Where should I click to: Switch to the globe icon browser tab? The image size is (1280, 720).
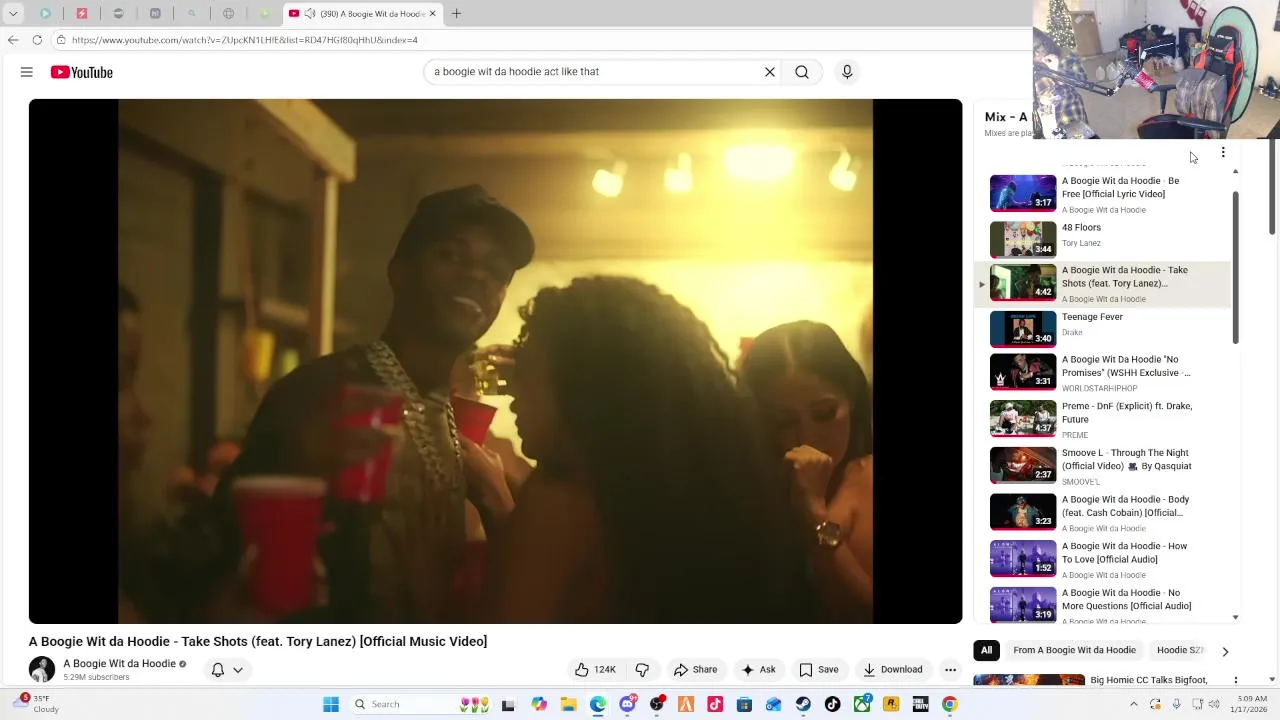[228, 14]
